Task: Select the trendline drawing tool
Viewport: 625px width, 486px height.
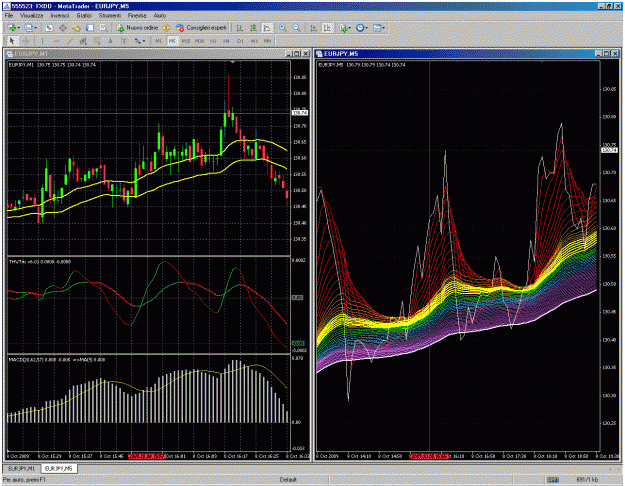Action: click(69, 41)
